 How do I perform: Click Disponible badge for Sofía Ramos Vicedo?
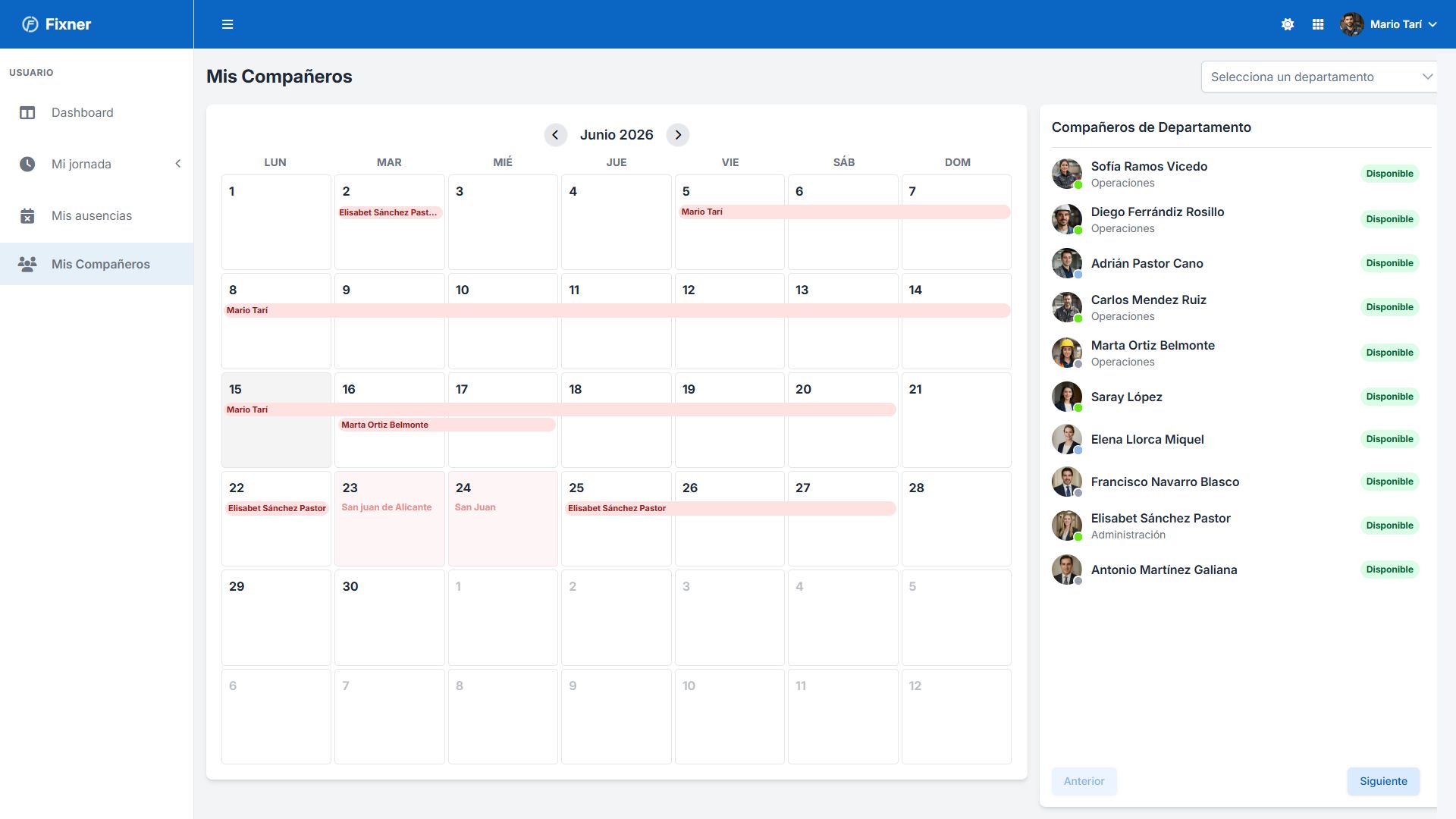coord(1389,174)
